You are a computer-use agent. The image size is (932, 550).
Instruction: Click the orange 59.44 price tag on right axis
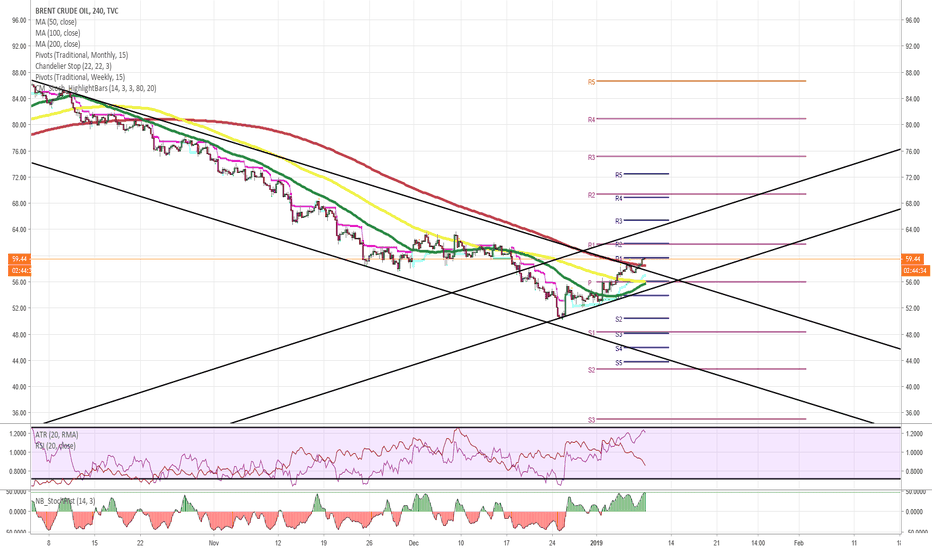(912, 259)
